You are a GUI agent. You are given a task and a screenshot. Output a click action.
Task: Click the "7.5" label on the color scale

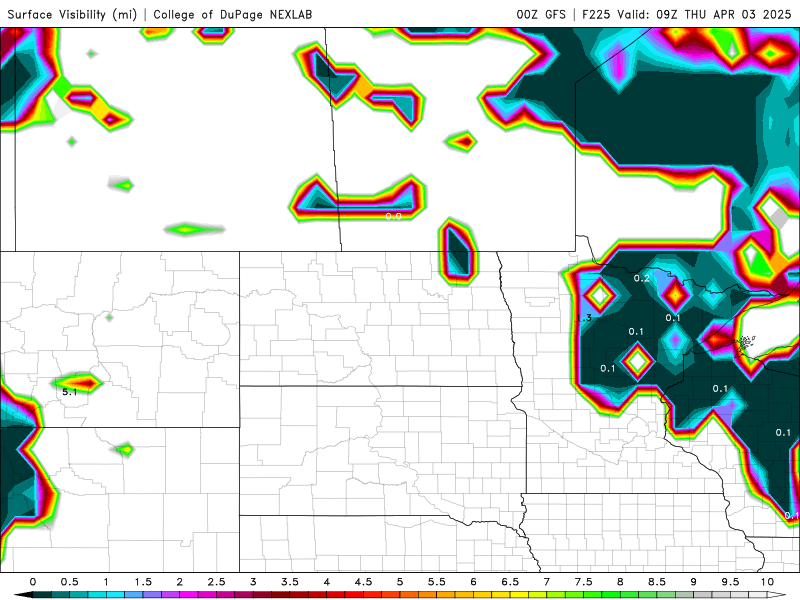(x=584, y=582)
